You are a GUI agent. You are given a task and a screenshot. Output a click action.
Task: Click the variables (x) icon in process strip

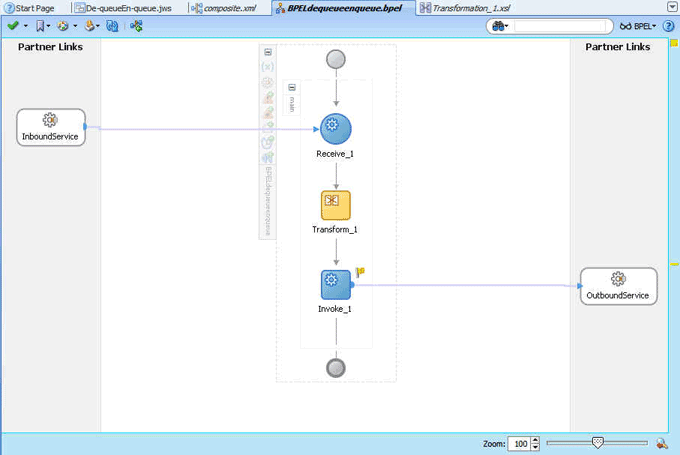(x=268, y=67)
